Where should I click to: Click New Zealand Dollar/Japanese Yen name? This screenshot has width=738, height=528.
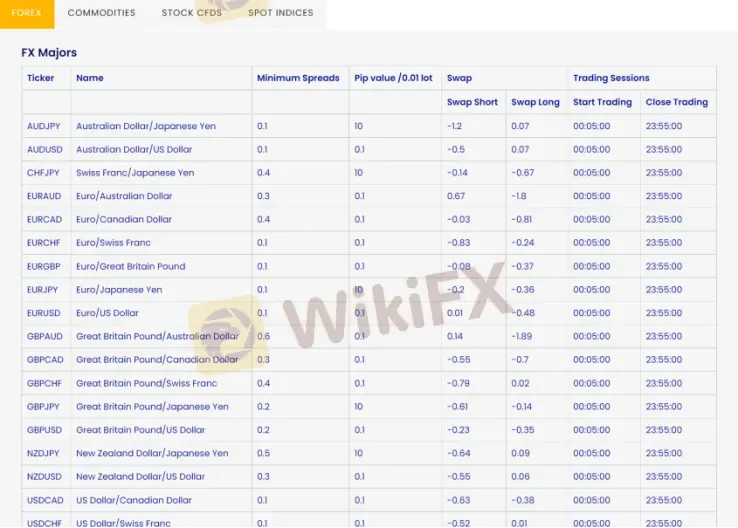(x=152, y=453)
